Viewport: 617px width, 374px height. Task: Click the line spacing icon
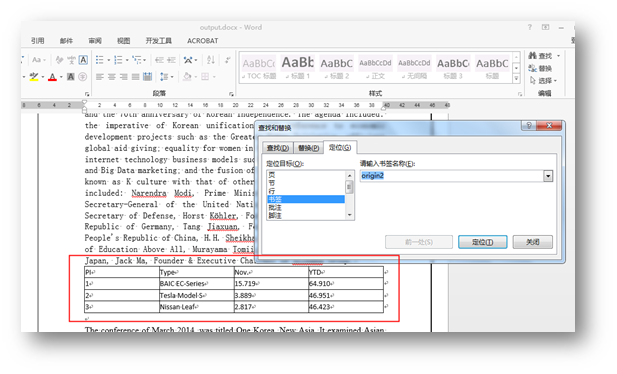pos(164,77)
